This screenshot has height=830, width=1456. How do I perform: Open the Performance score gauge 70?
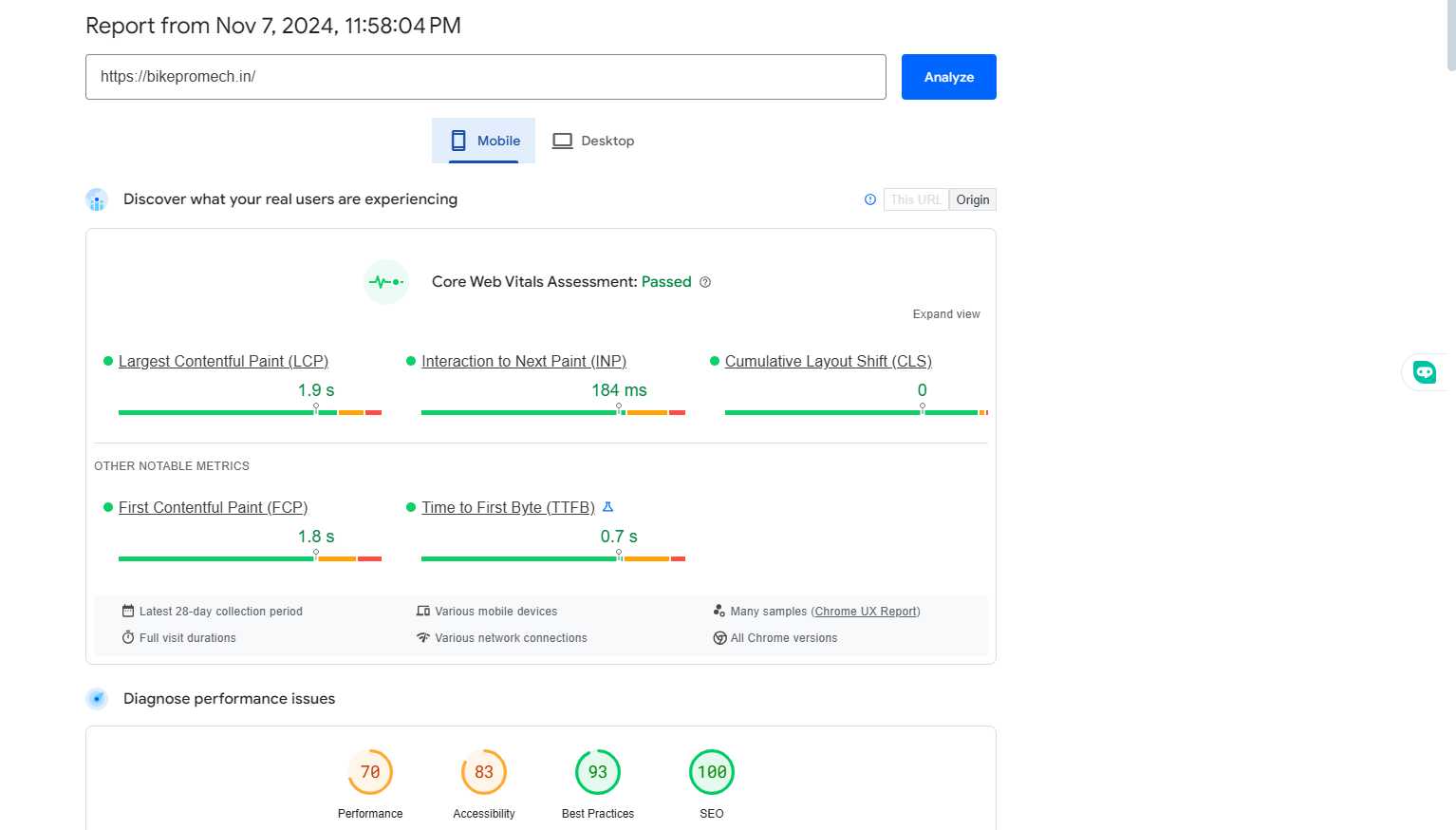370,772
